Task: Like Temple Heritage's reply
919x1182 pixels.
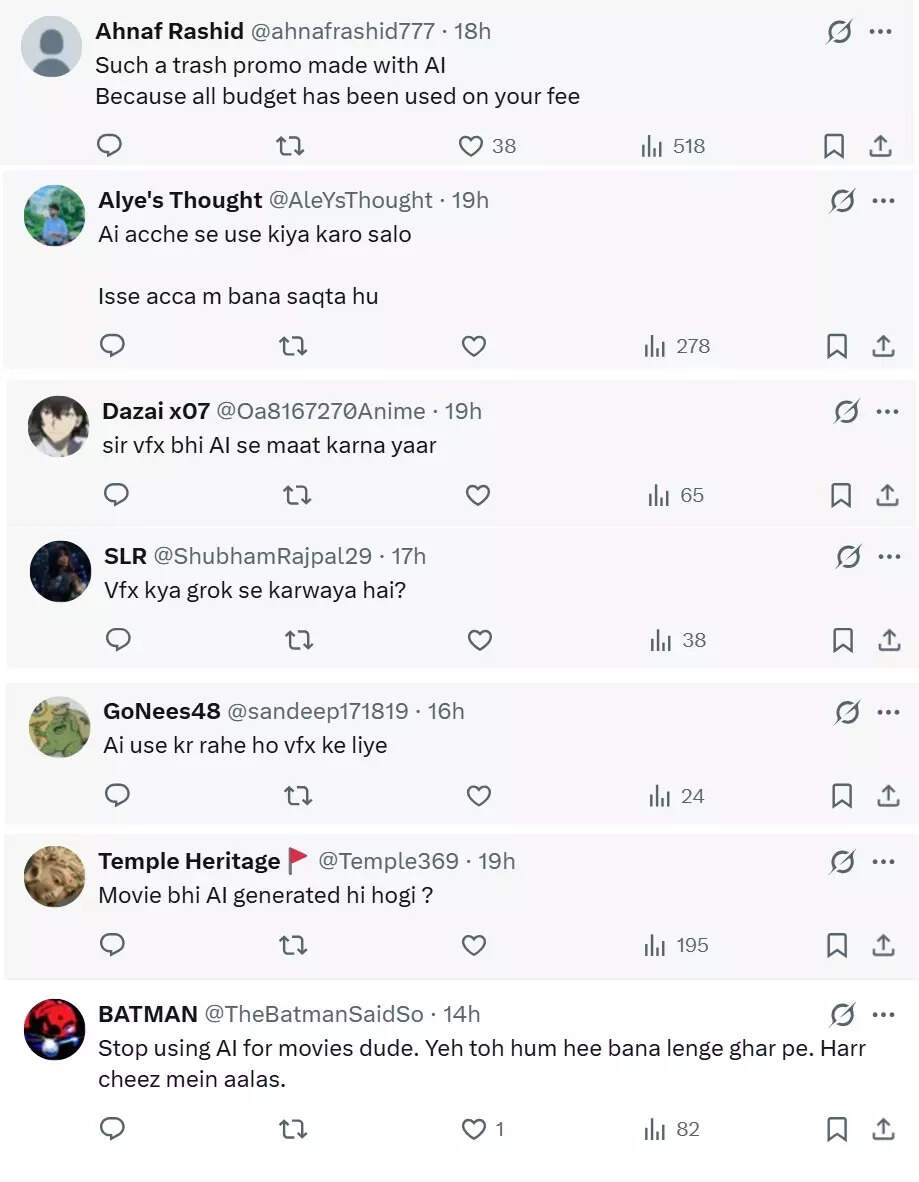Action: [473, 945]
